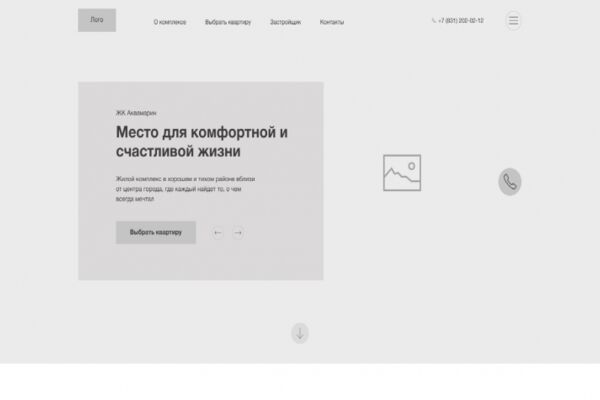Click the 'Выбрать квартиру' button in the hero block

click(x=156, y=232)
